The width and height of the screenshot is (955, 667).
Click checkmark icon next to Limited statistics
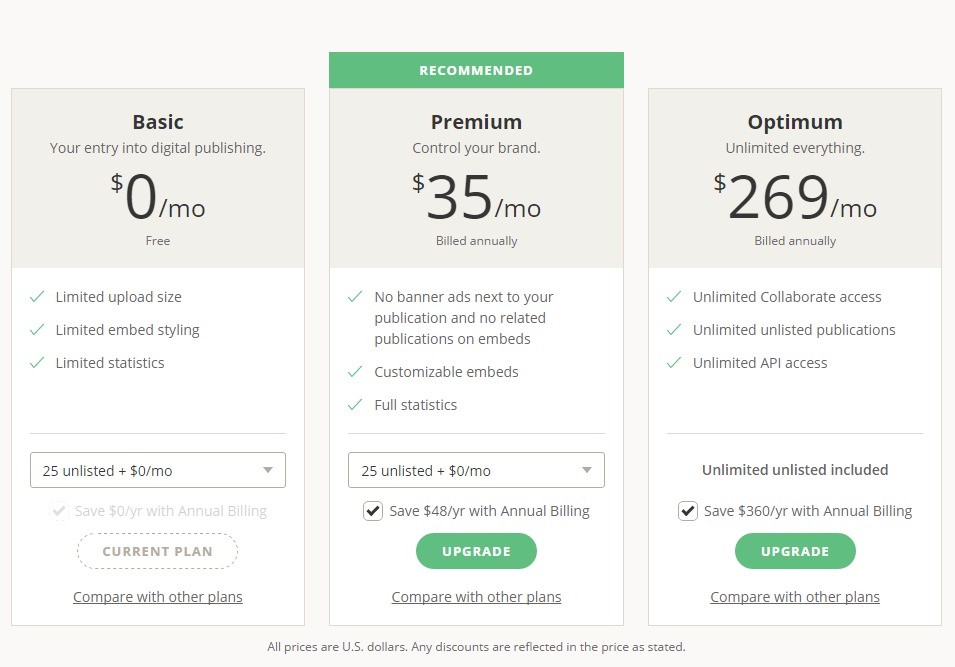coord(37,363)
